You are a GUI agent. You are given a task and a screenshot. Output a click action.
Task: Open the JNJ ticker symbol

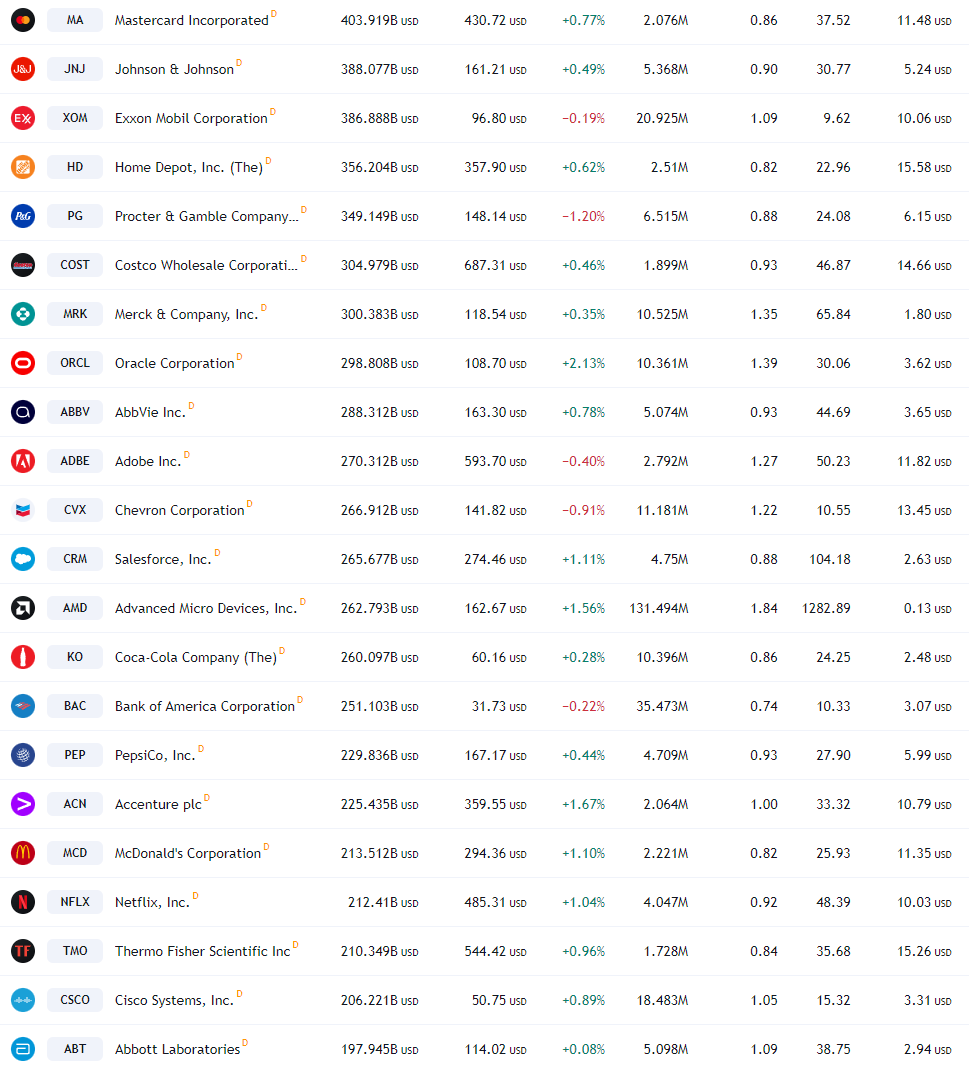click(x=75, y=69)
